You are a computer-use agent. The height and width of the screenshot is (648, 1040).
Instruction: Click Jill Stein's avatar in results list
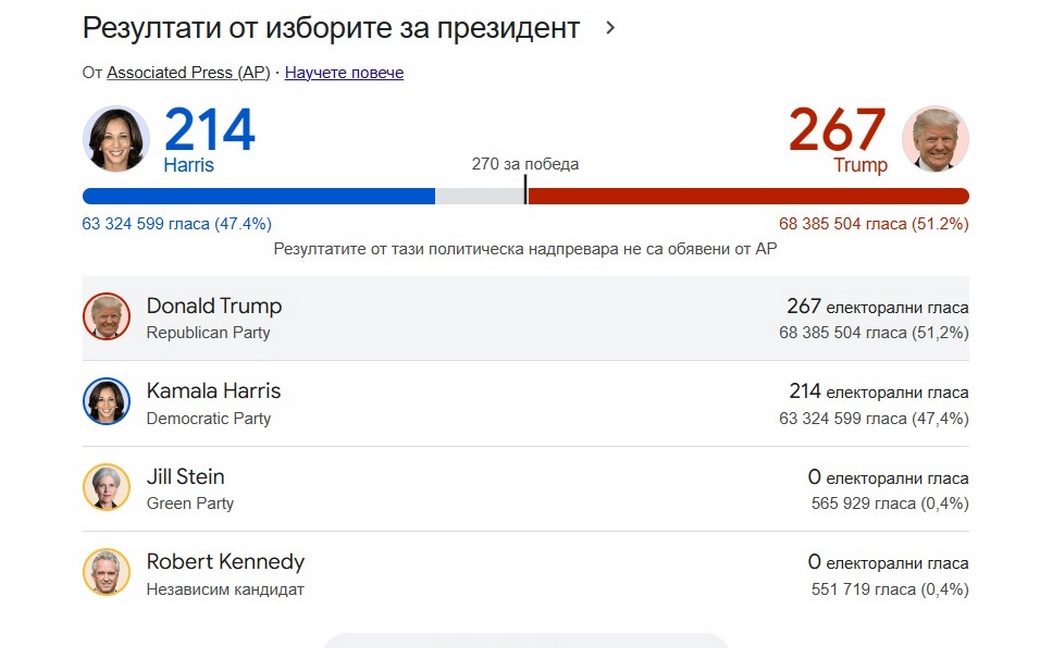[x=106, y=487]
